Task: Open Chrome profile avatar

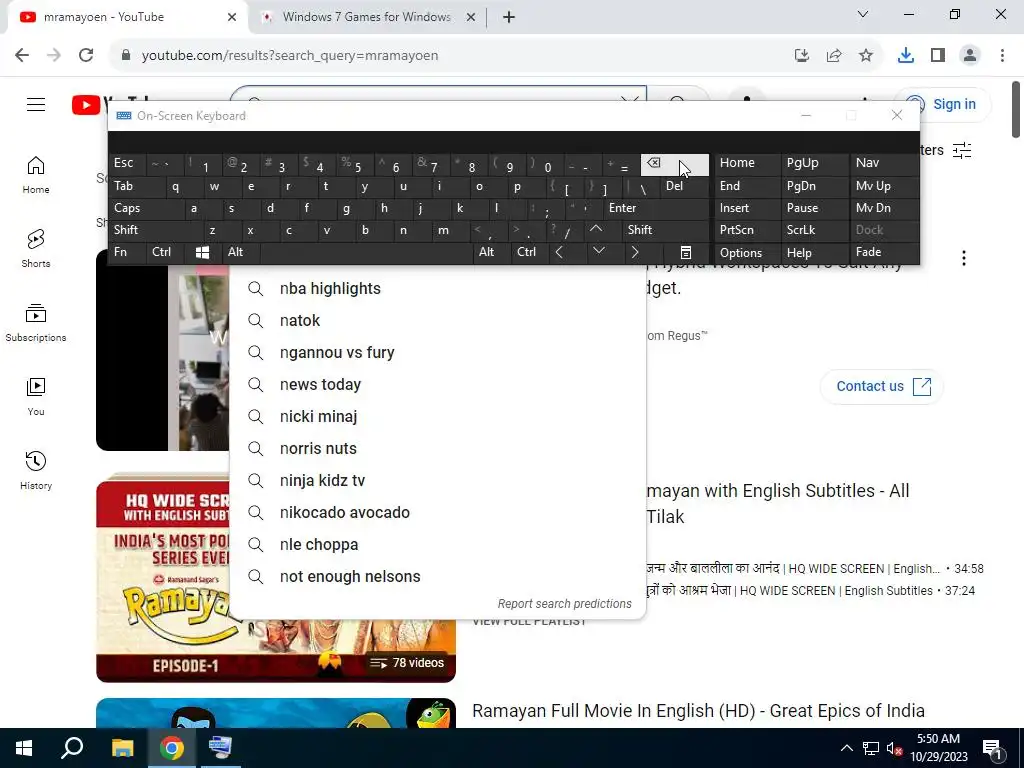Action: (x=970, y=56)
